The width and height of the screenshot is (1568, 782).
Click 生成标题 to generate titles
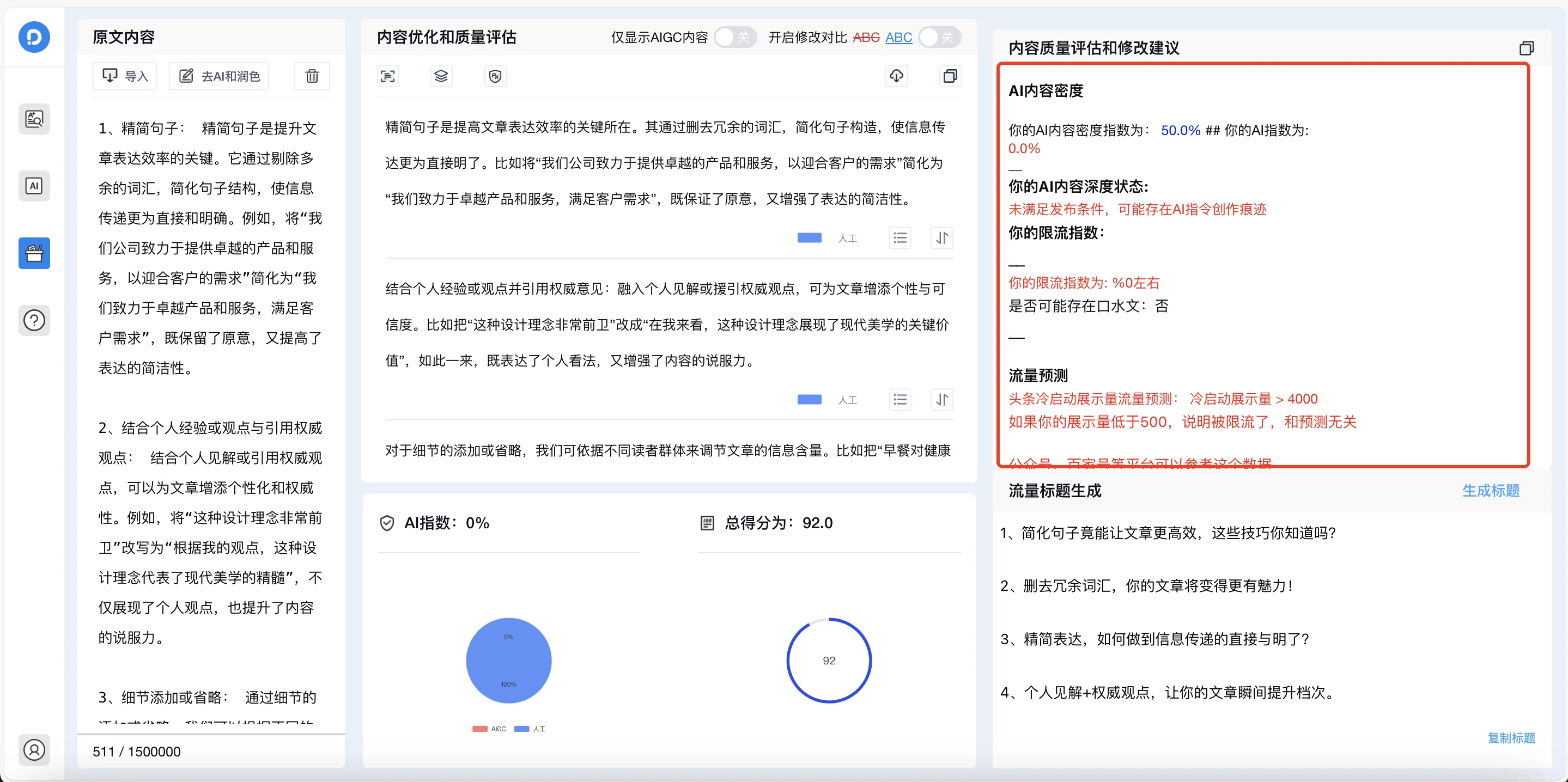coord(1491,491)
